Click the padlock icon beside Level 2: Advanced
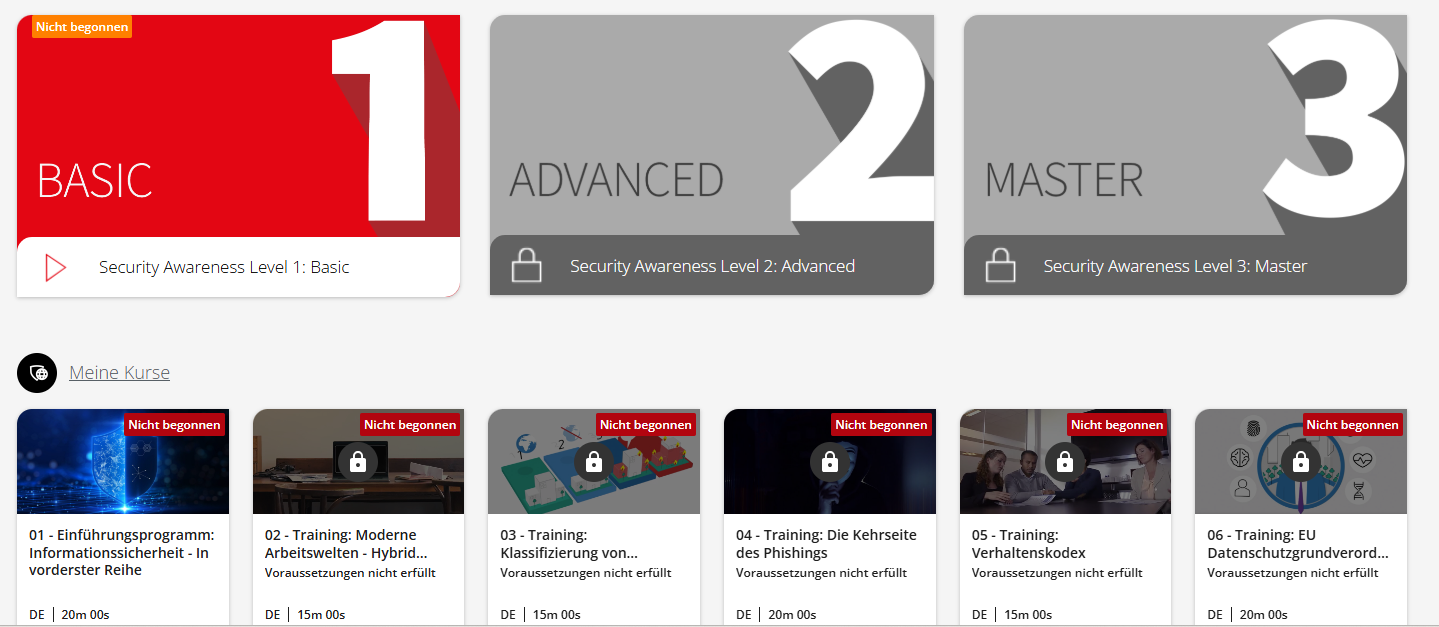This screenshot has width=1439, height=627. [x=527, y=266]
